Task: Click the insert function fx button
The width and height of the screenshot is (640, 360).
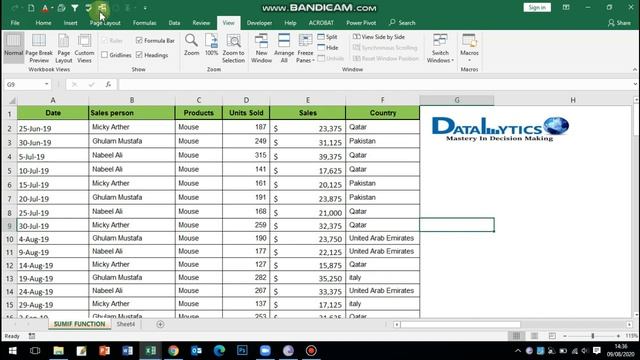Action: 108,84
